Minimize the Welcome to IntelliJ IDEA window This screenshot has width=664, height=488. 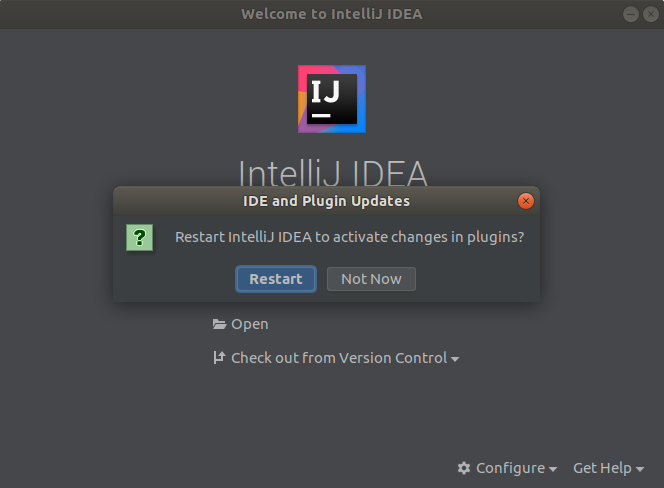631,14
